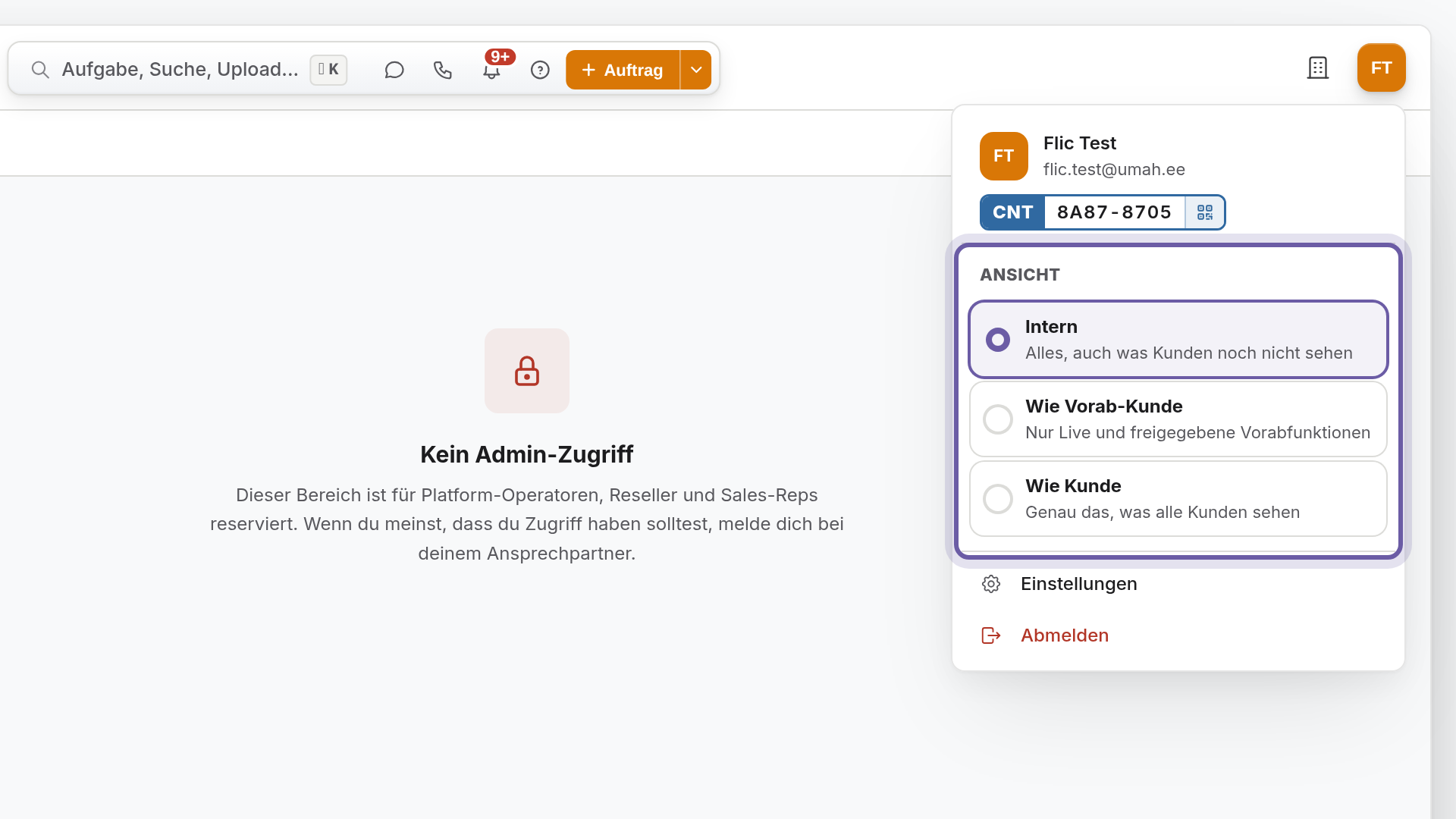Choose Abmelden to log out
The image size is (1456, 819).
(x=1178, y=635)
